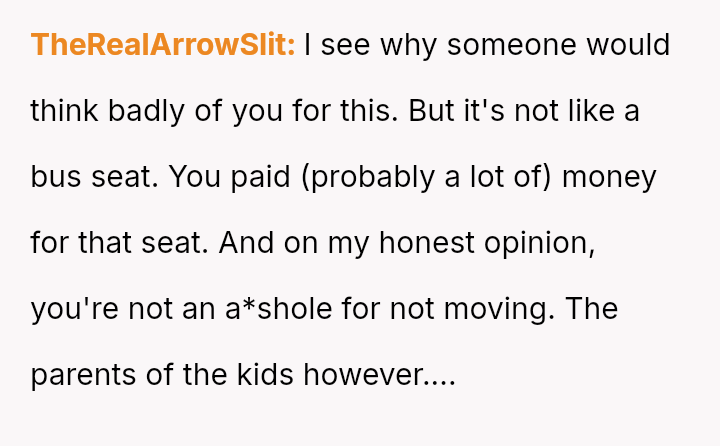Click the word "But" in the comment
Screen dimensions: 720x446
[432, 111]
